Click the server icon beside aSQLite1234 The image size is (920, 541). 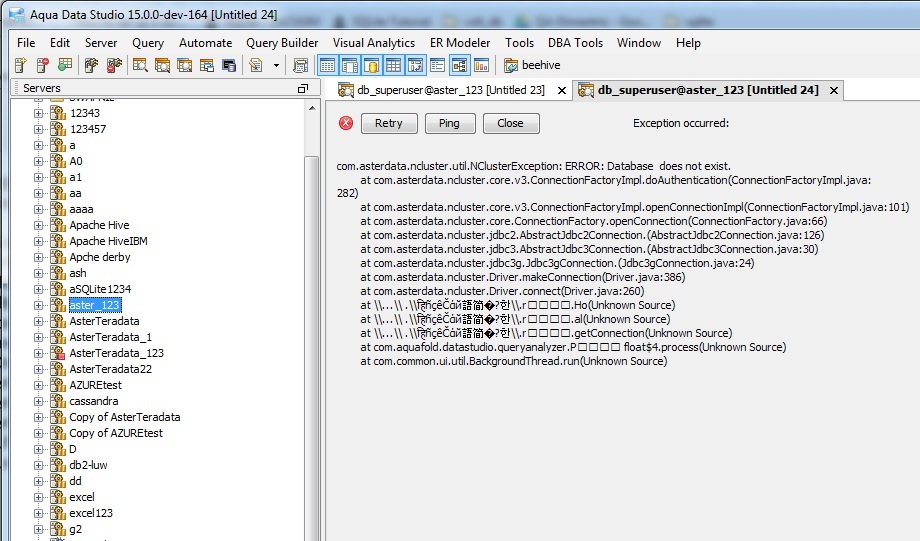pyautogui.click(x=58, y=289)
